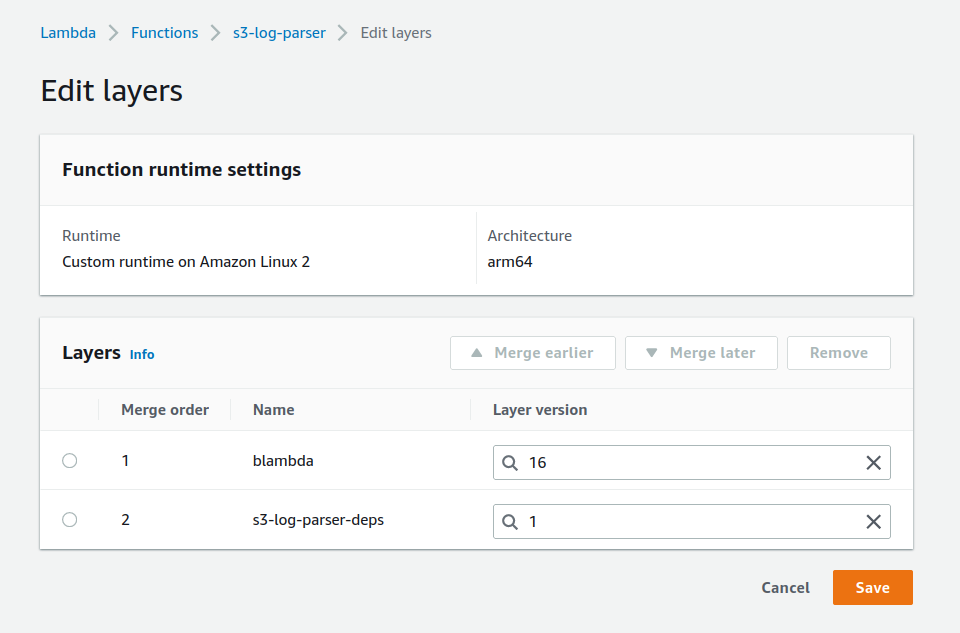Screen dimensions: 960x633
Task: Go to Lambda breadcrumb link
Action: point(68,33)
